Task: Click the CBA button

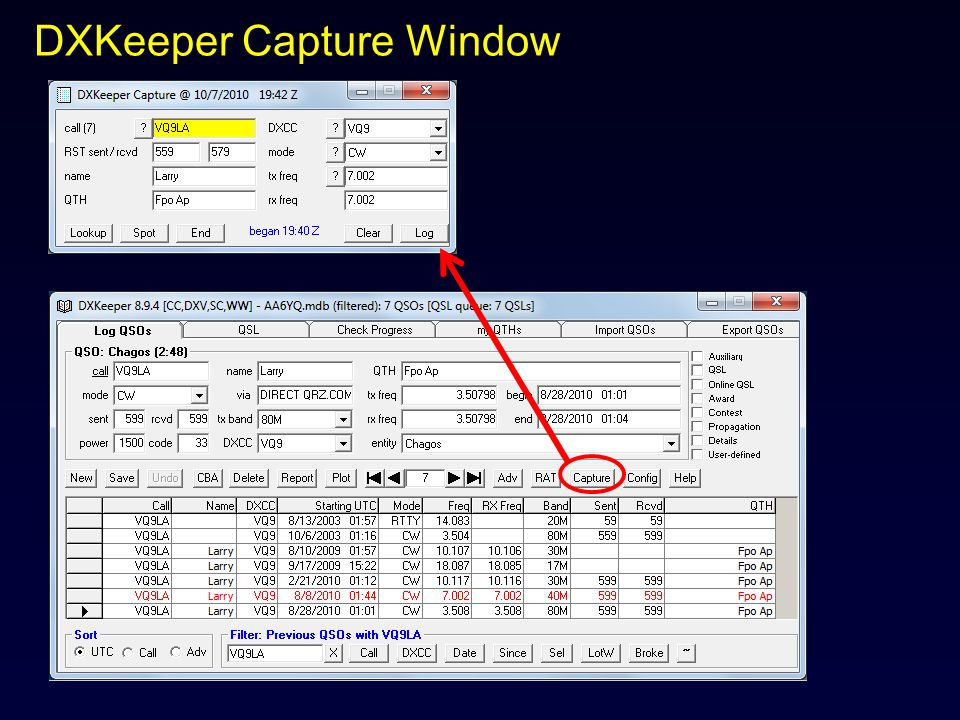Action: click(208, 478)
